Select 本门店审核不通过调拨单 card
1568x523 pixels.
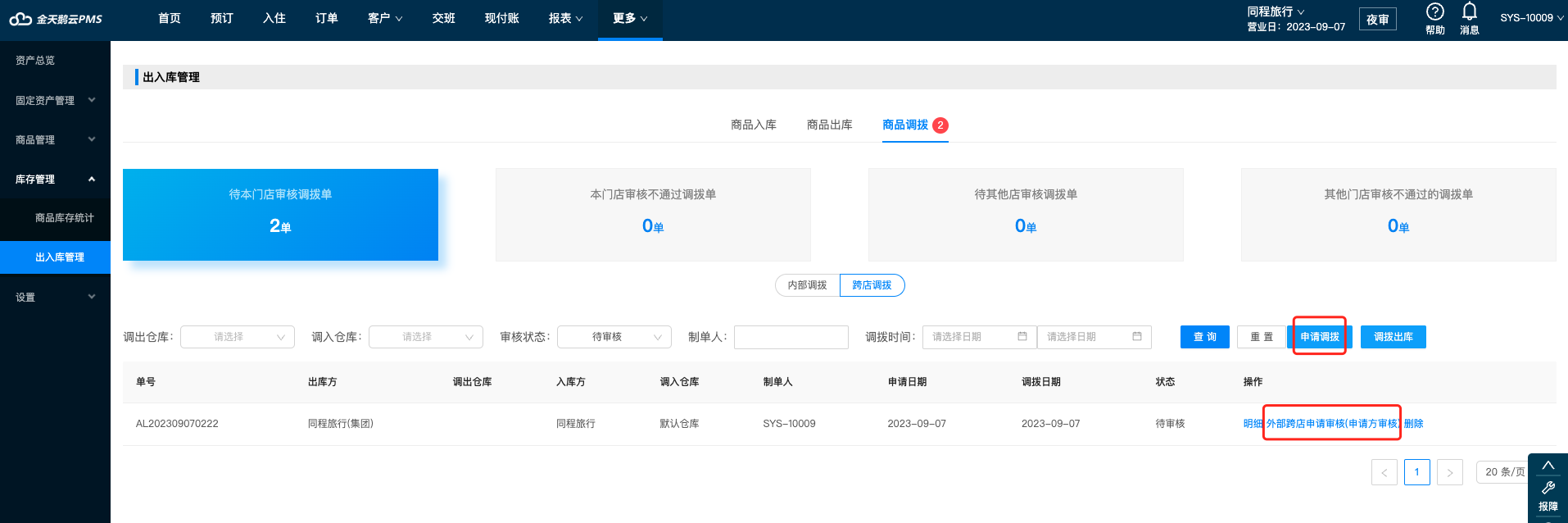tap(653, 215)
